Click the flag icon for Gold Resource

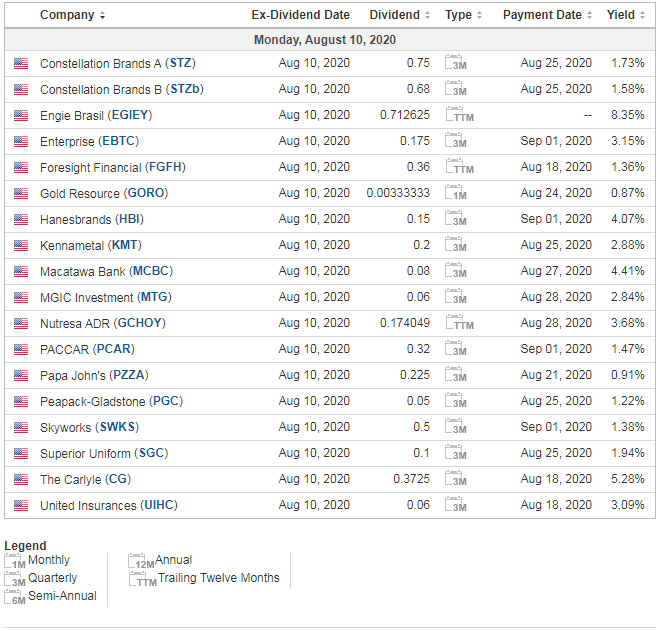21,194
